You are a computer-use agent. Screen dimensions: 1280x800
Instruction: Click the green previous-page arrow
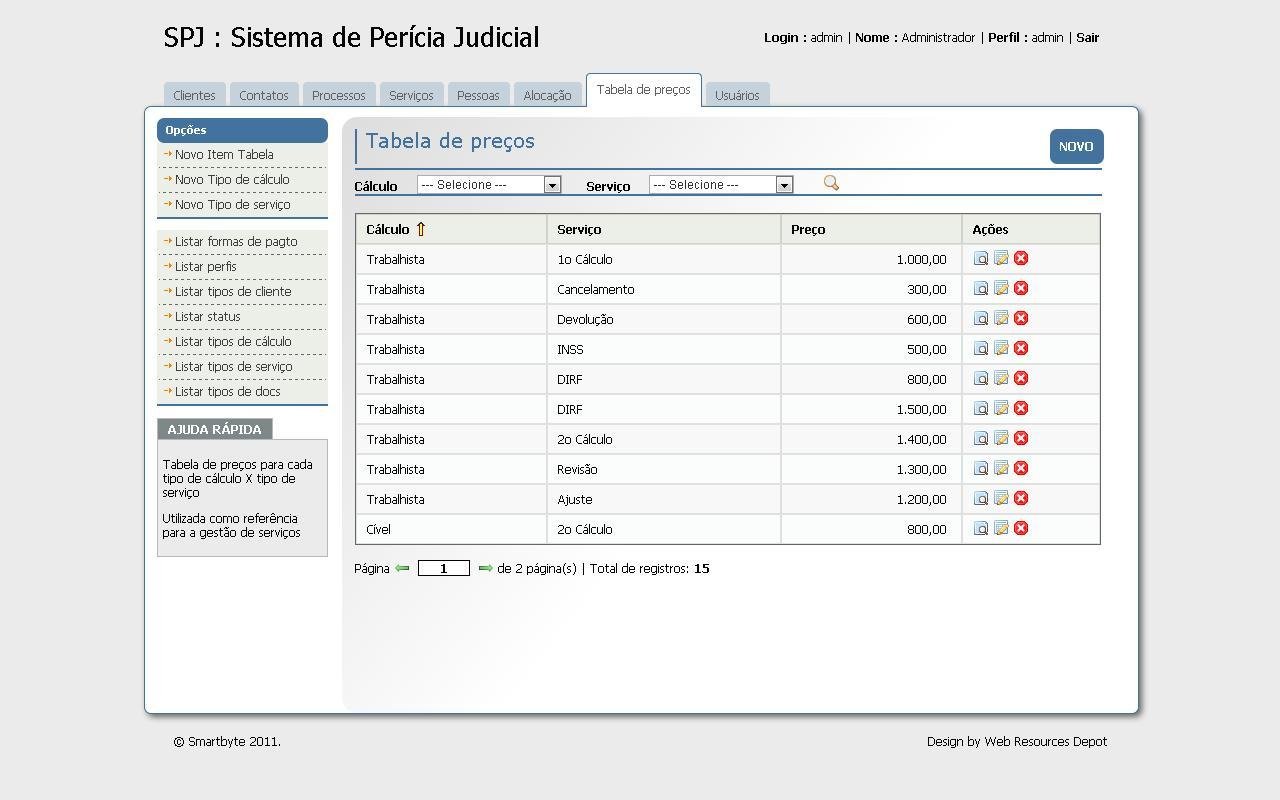(400, 568)
